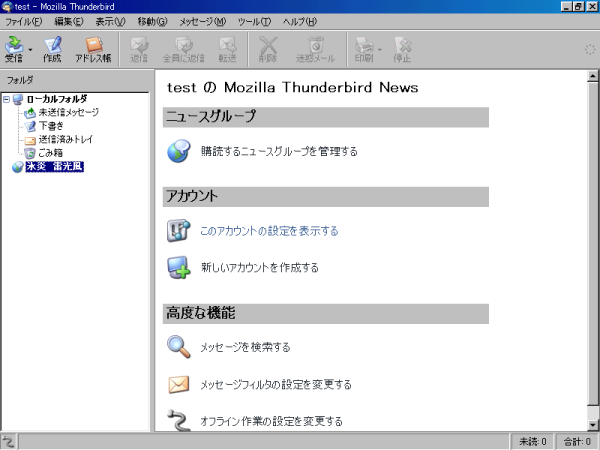600x450 pixels.
Task: Click the envelope message filter icon
Action: 179,385
